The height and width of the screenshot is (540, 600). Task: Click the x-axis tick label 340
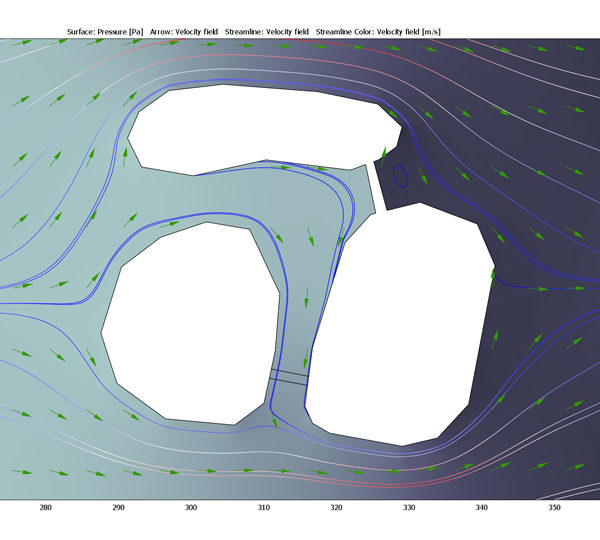[x=482, y=507]
